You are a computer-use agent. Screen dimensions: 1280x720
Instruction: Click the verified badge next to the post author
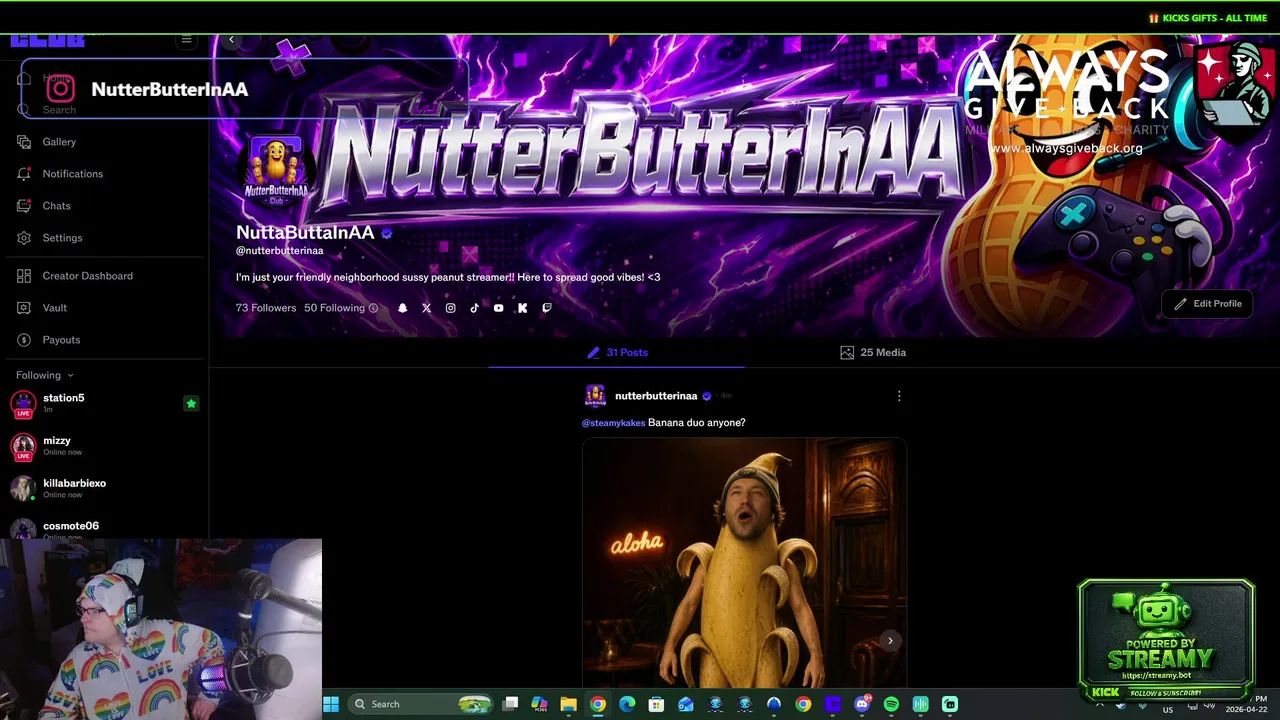pos(706,396)
